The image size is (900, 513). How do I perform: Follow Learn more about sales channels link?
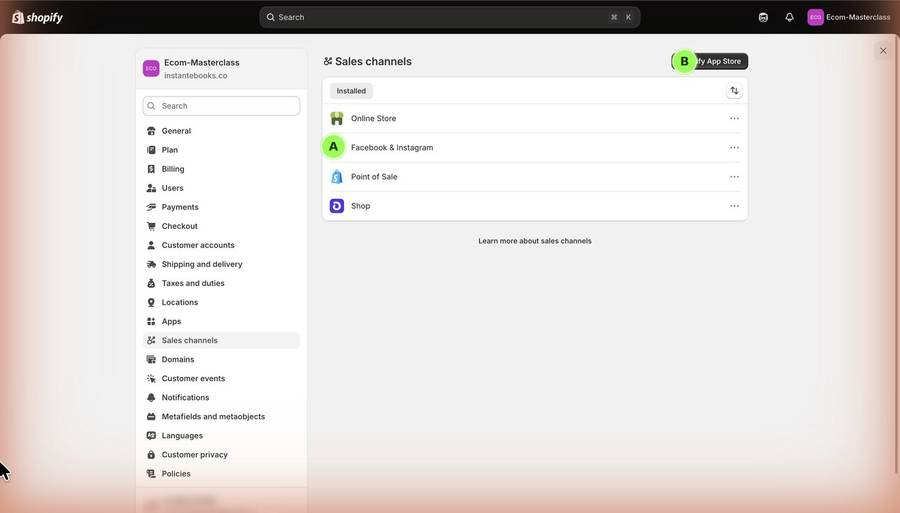[535, 241]
